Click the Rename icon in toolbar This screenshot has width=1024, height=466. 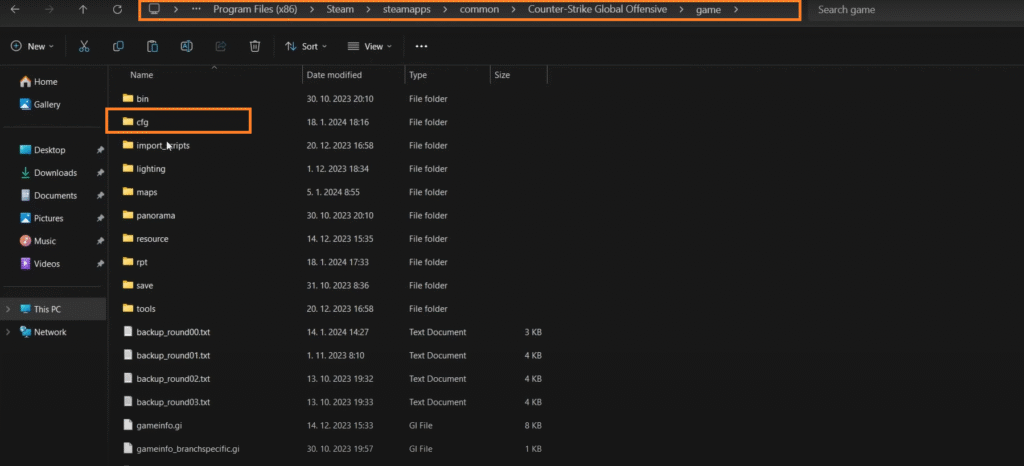point(186,46)
